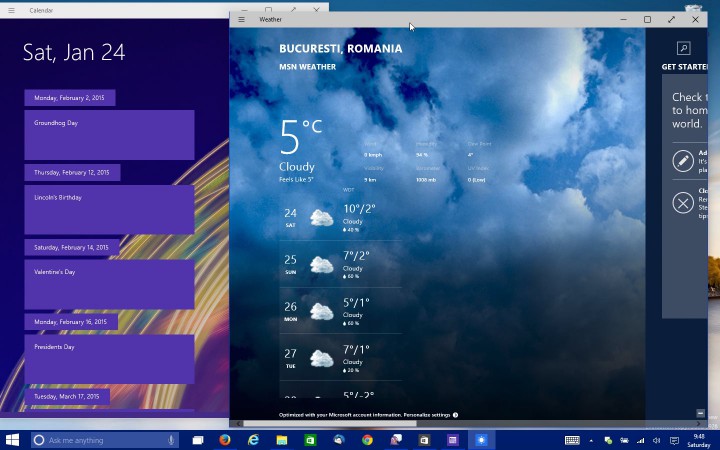Click the network icon in the system tray

[x=640, y=440]
